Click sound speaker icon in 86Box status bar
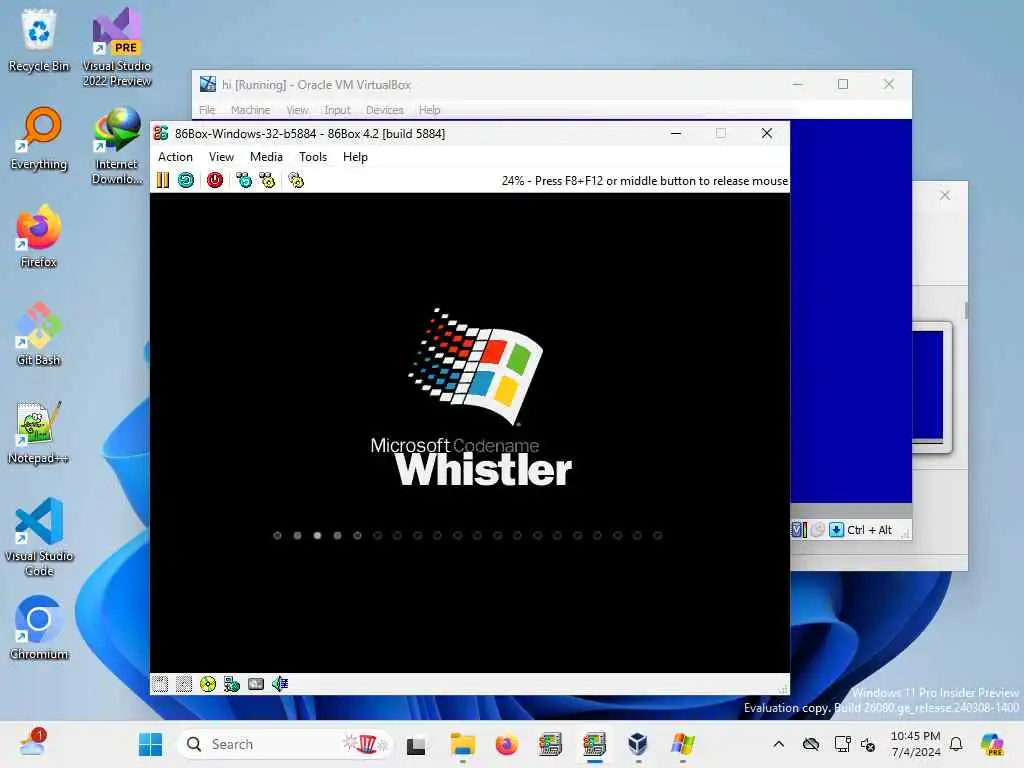Screen dimensions: 1024x768 click(x=280, y=684)
